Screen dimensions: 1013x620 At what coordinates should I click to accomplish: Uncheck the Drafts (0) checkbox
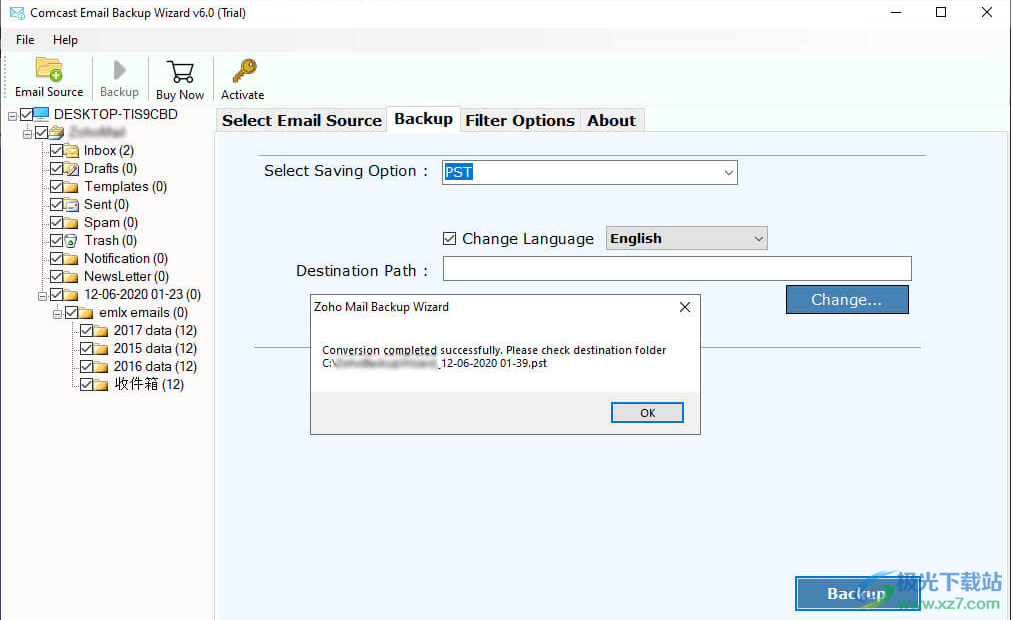56,169
